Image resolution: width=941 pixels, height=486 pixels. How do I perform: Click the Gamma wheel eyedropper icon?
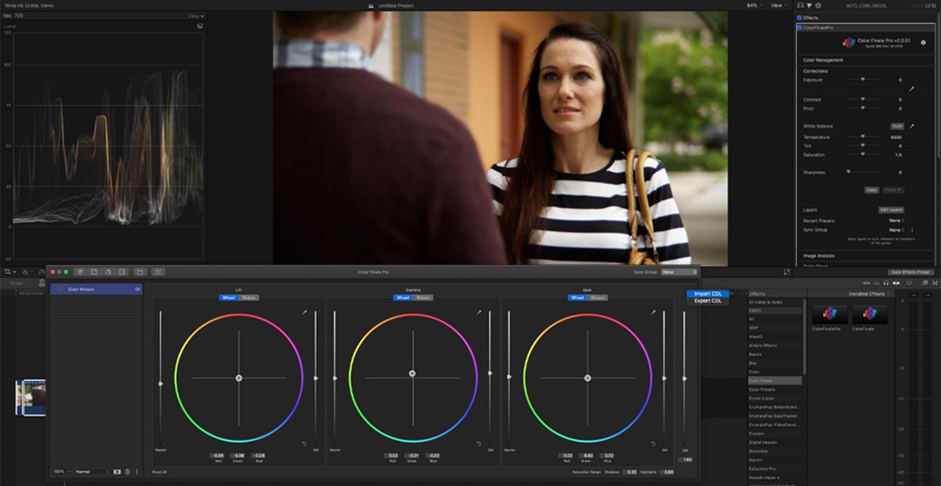(479, 312)
